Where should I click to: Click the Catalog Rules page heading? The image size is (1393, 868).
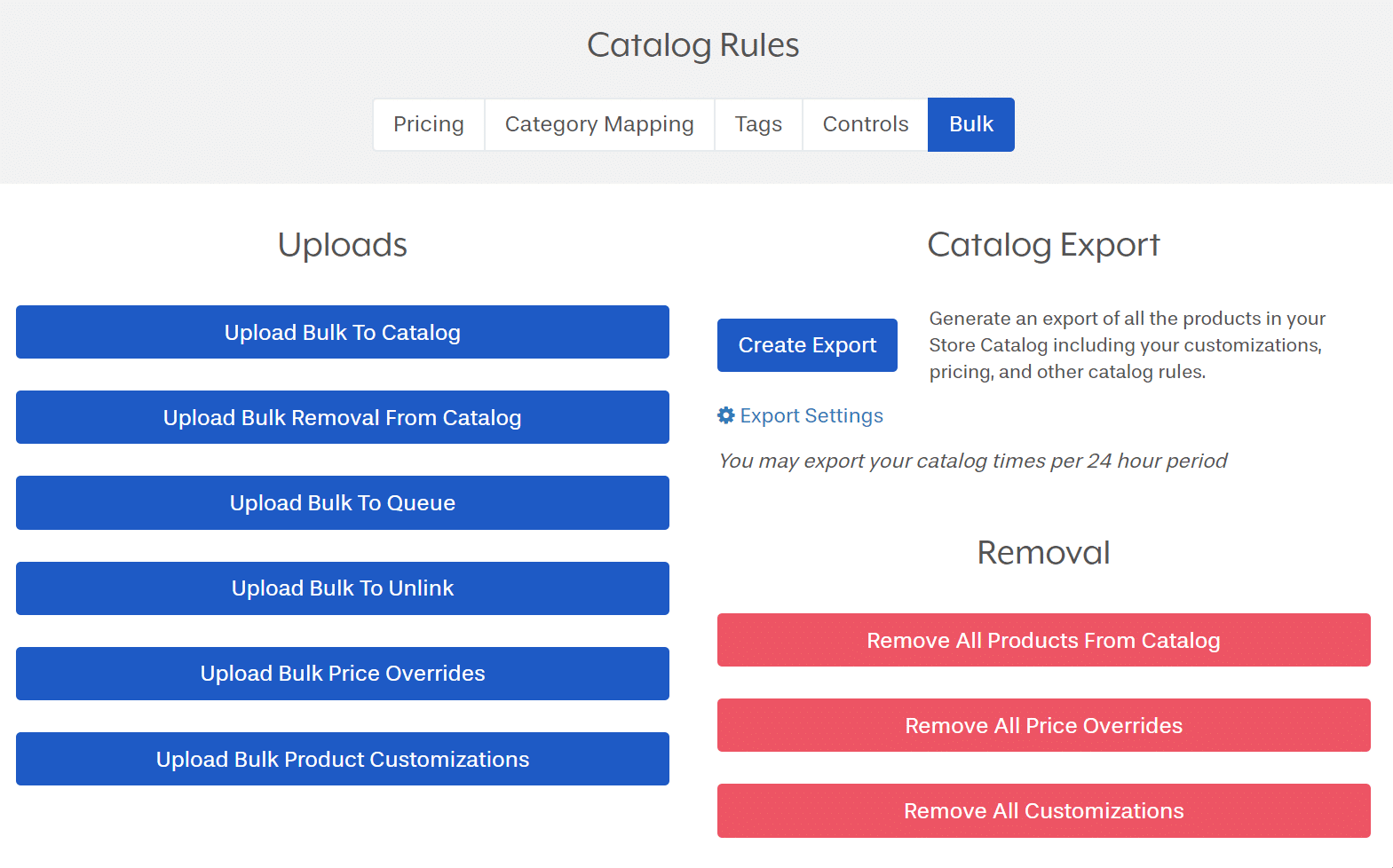click(x=693, y=45)
